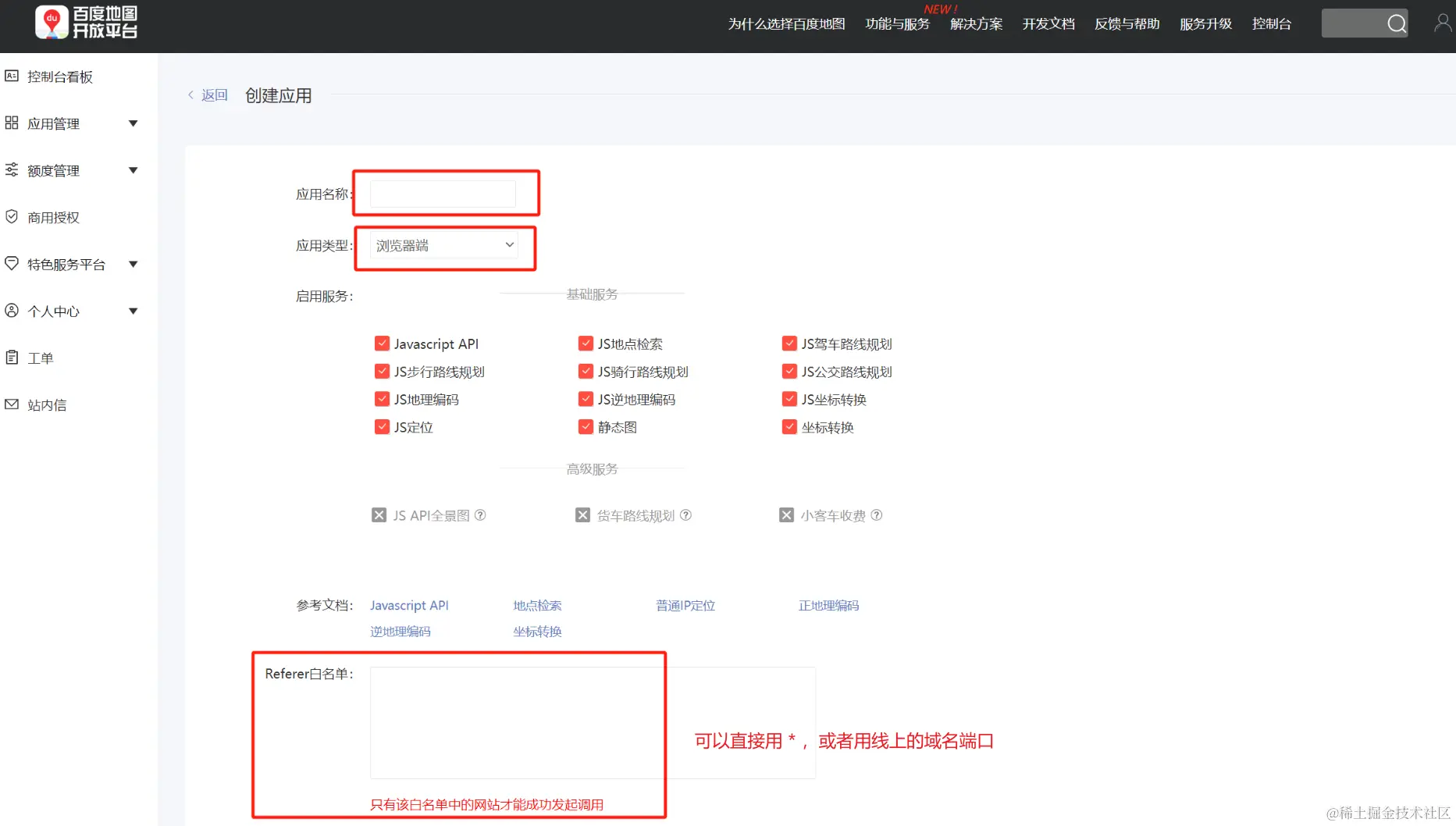Click the 特色服务平台 icon

[12, 263]
